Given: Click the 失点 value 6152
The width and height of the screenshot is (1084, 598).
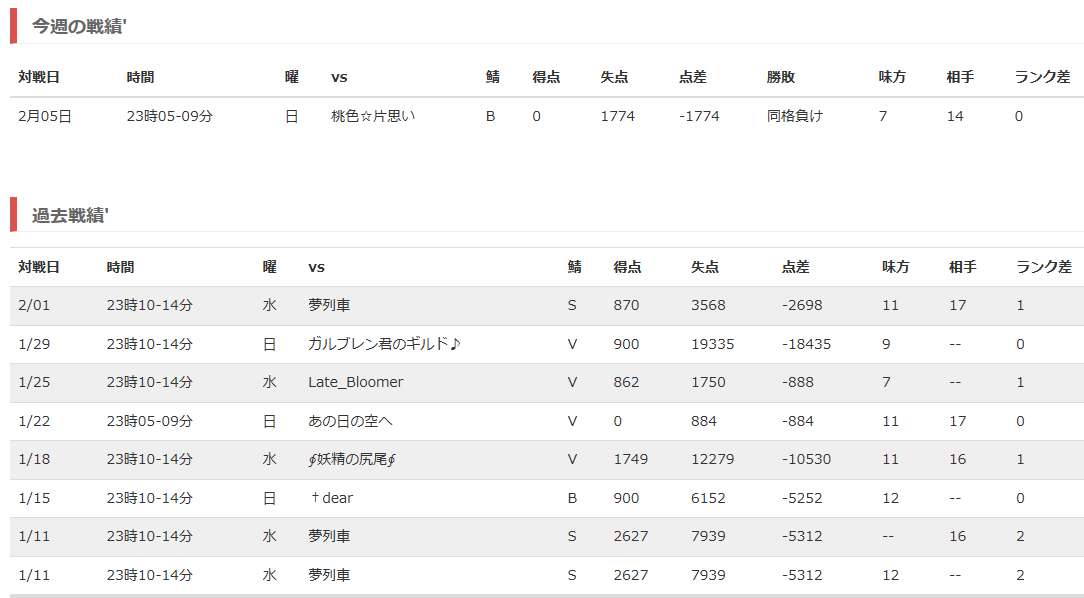Looking at the screenshot, I should click(x=709, y=498).
